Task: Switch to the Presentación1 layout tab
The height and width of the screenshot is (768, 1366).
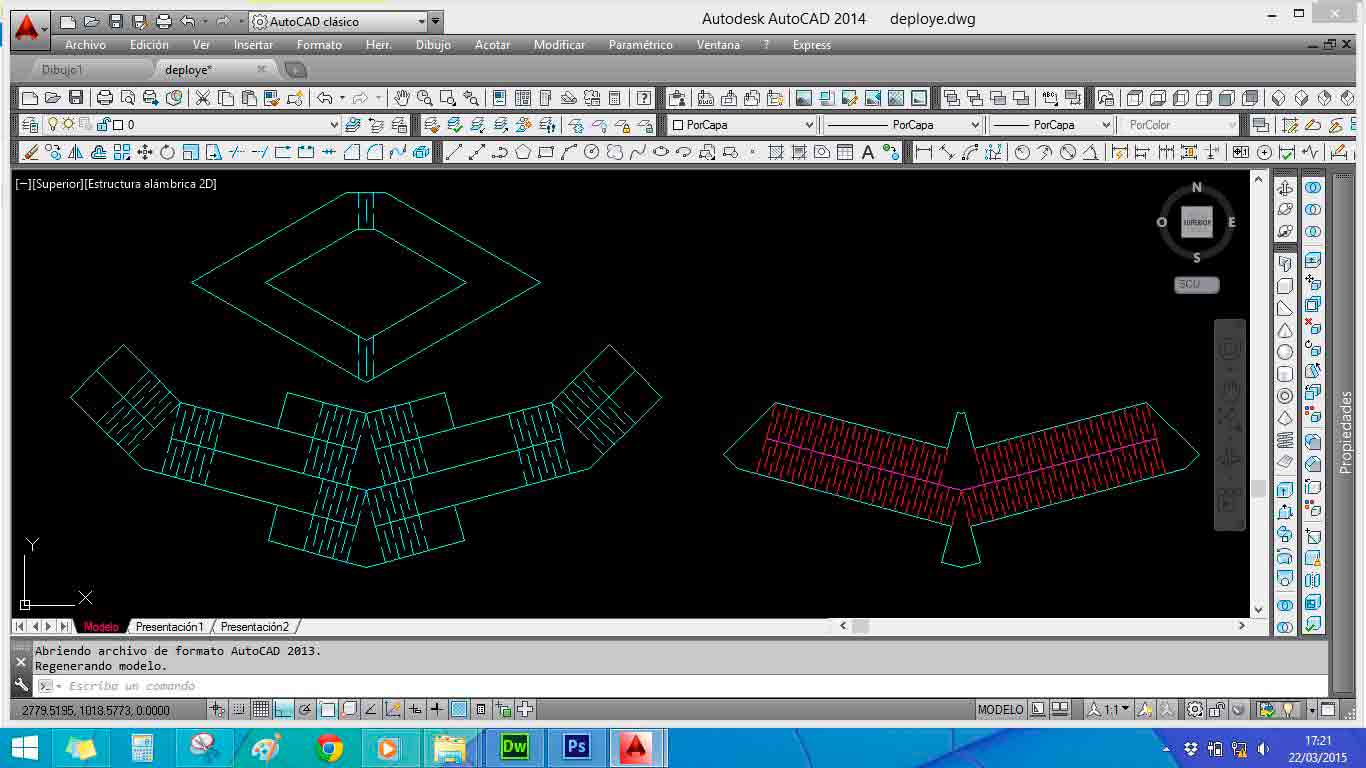Action: coord(169,627)
